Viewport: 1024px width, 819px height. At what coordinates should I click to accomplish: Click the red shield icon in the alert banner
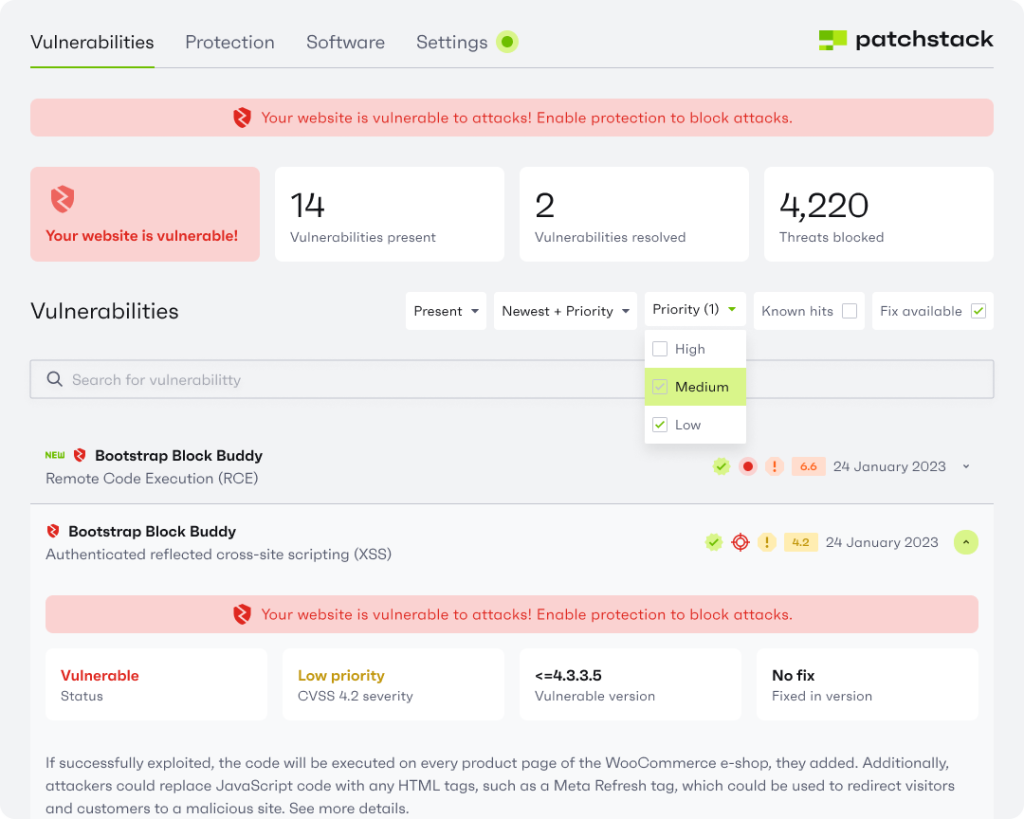click(242, 117)
